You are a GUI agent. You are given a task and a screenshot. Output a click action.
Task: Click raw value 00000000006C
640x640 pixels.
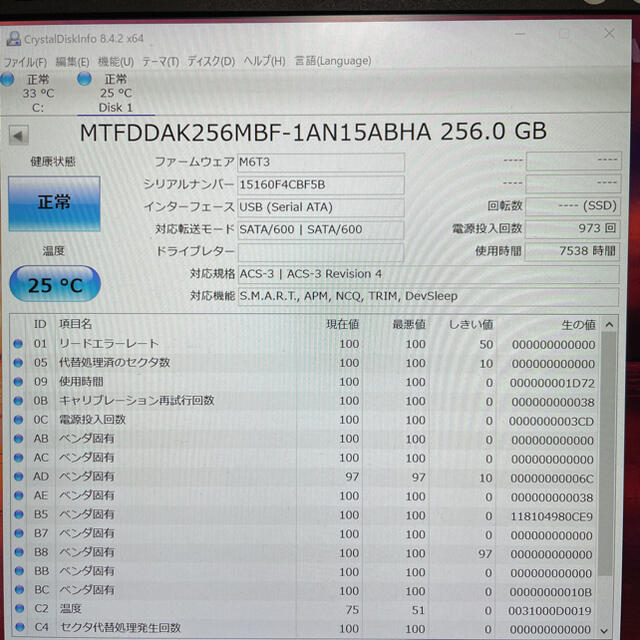click(x=552, y=479)
